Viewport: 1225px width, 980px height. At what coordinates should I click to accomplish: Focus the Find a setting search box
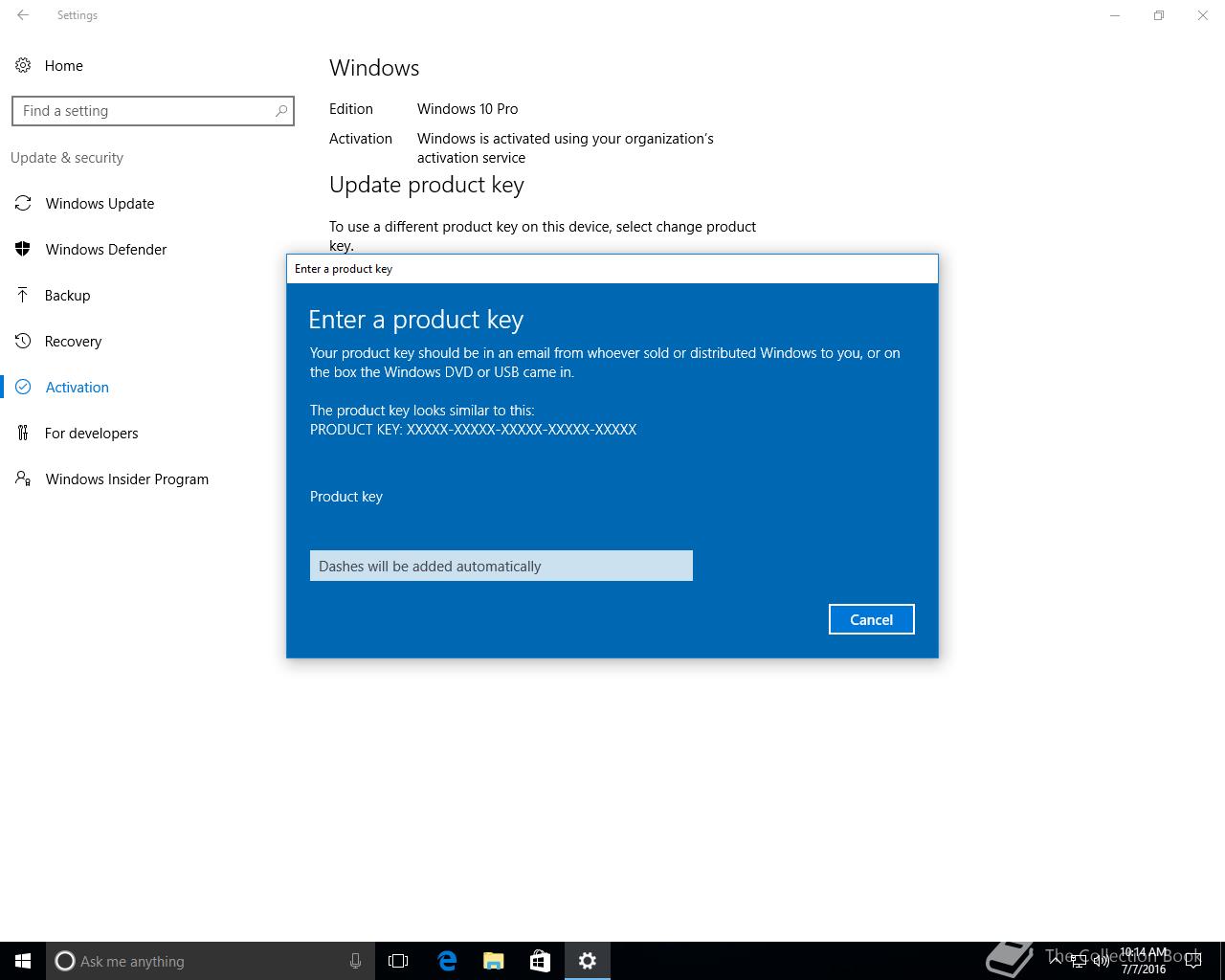pos(153,111)
